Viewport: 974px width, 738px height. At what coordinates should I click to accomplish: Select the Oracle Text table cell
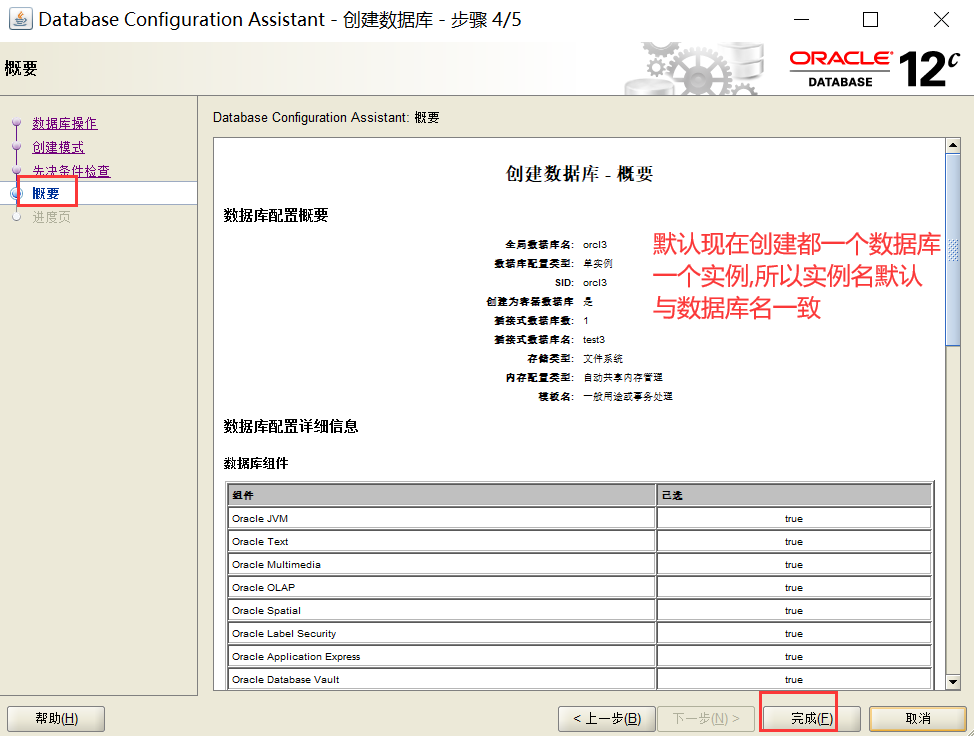[442, 542]
